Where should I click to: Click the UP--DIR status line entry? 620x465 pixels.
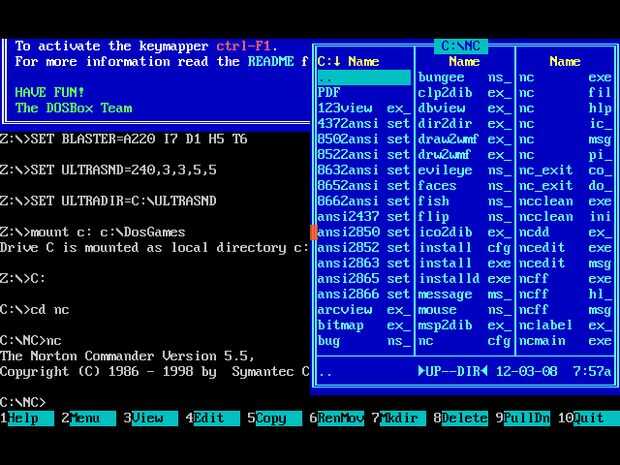pos(453,371)
